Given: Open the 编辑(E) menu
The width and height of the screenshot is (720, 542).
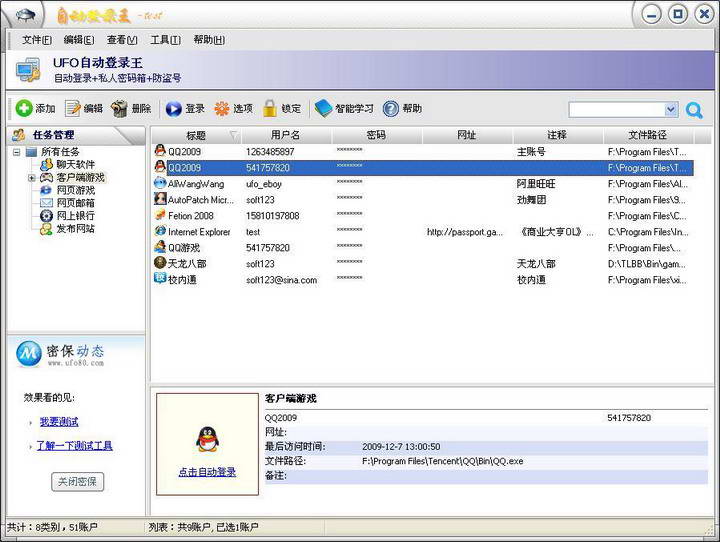Looking at the screenshot, I should click(79, 40).
